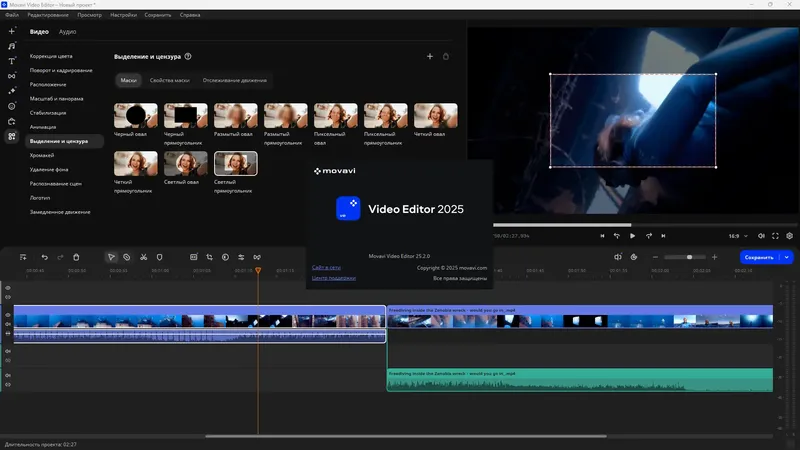Open the import files plus icon in sidebar
Viewport: 800px width, 450px height.
pos(12,31)
